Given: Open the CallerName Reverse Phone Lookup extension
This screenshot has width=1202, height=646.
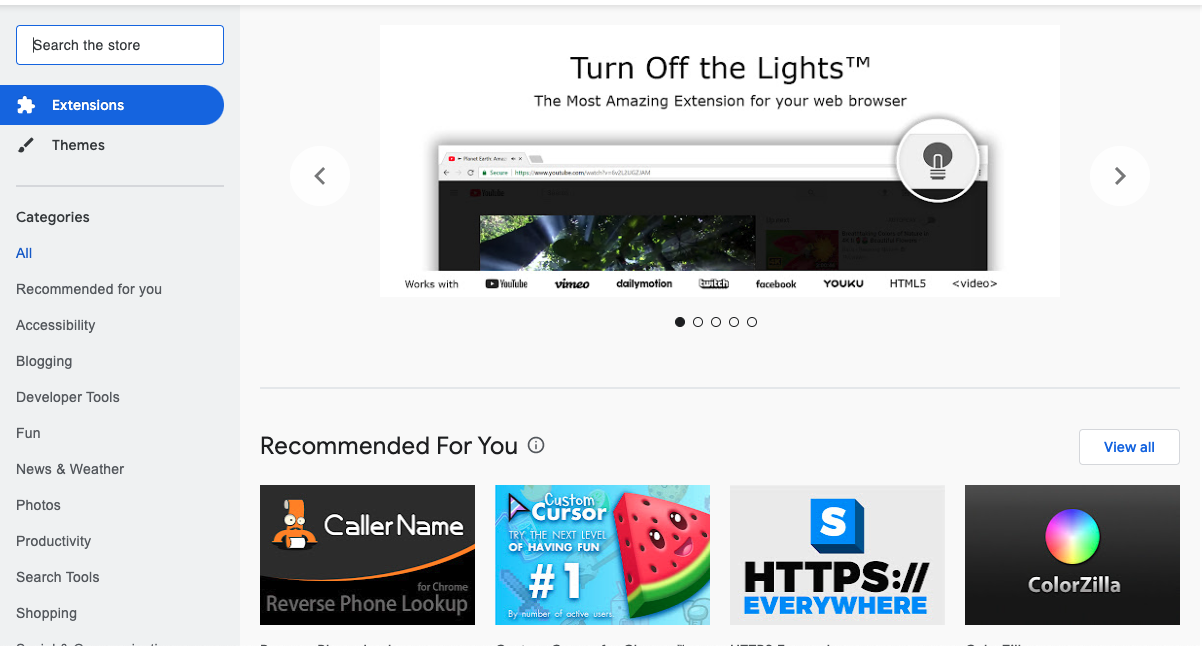Looking at the screenshot, I should (367, 555).
